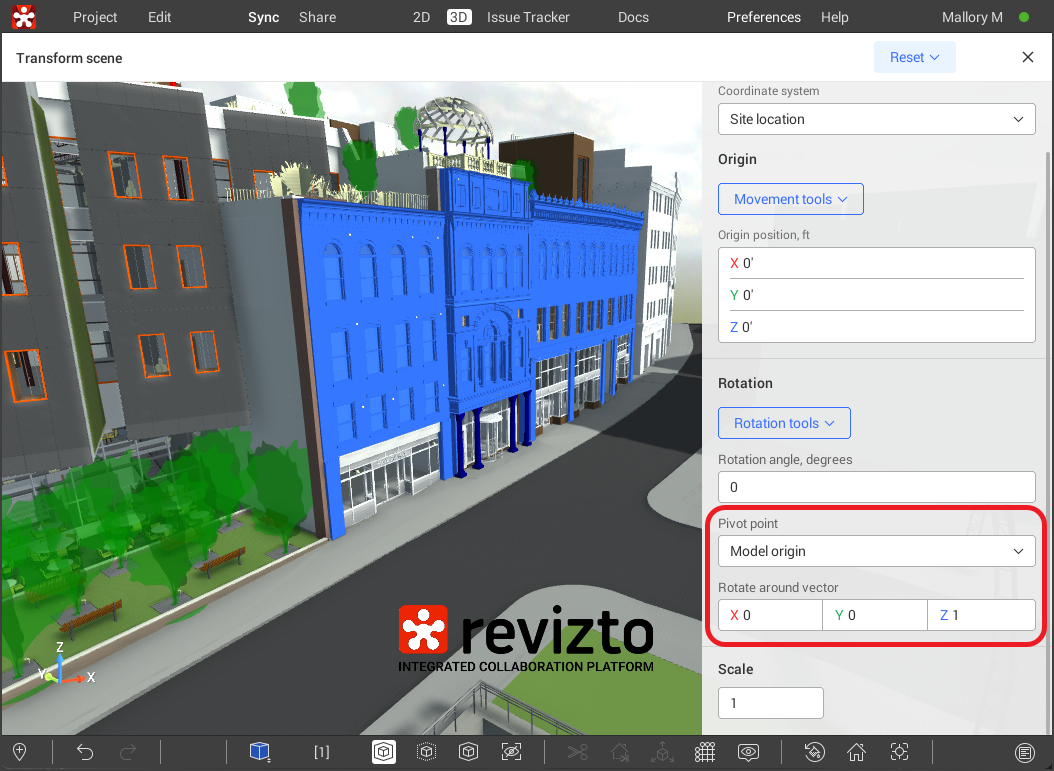Click the location pin icon in bottom toolbar

click(x=19, y=752)
